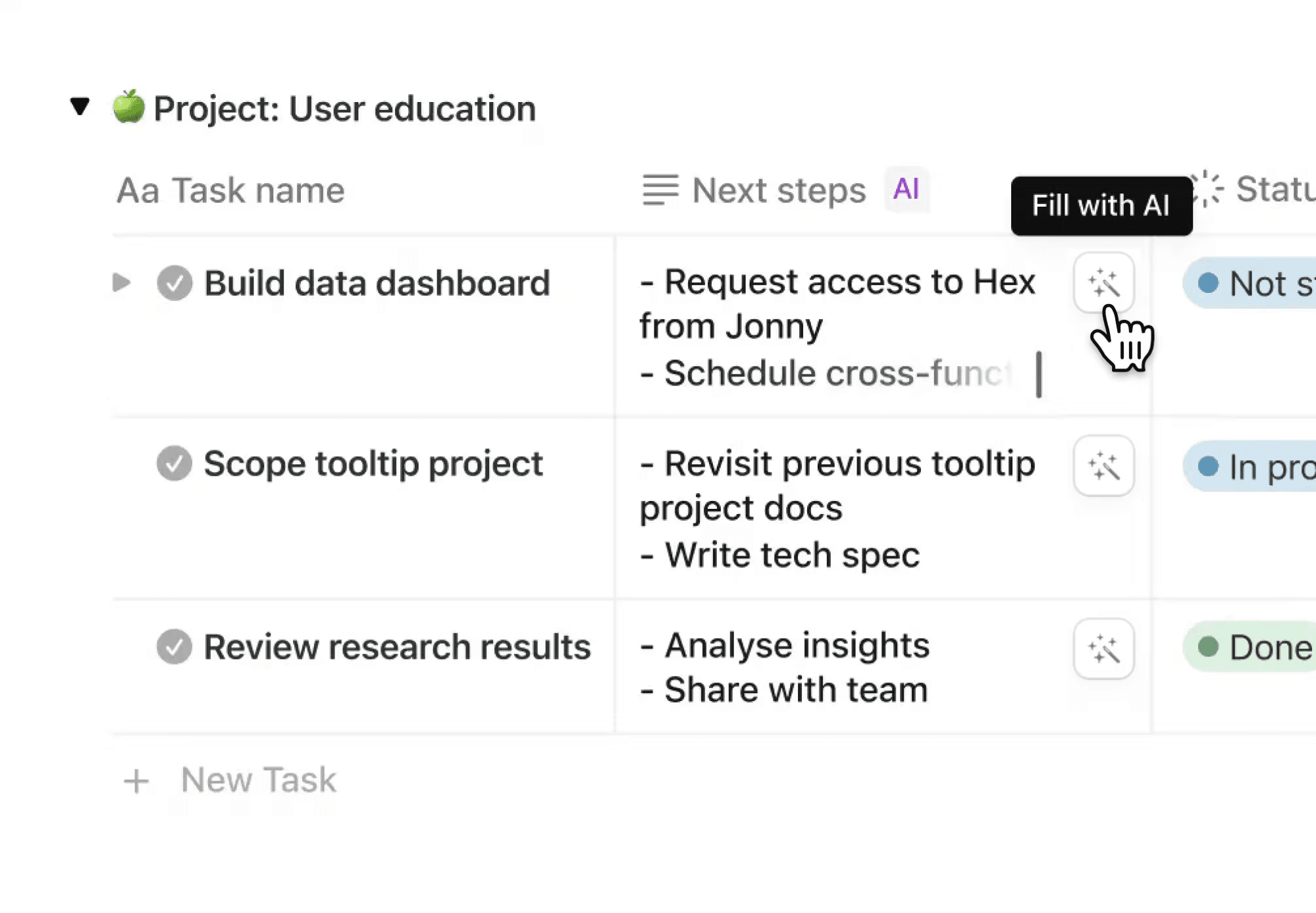Viewport: 1316px width, 913px height.
Task: Expand subtasks under Build data dashboard
Action: click(x=121, y=282)
